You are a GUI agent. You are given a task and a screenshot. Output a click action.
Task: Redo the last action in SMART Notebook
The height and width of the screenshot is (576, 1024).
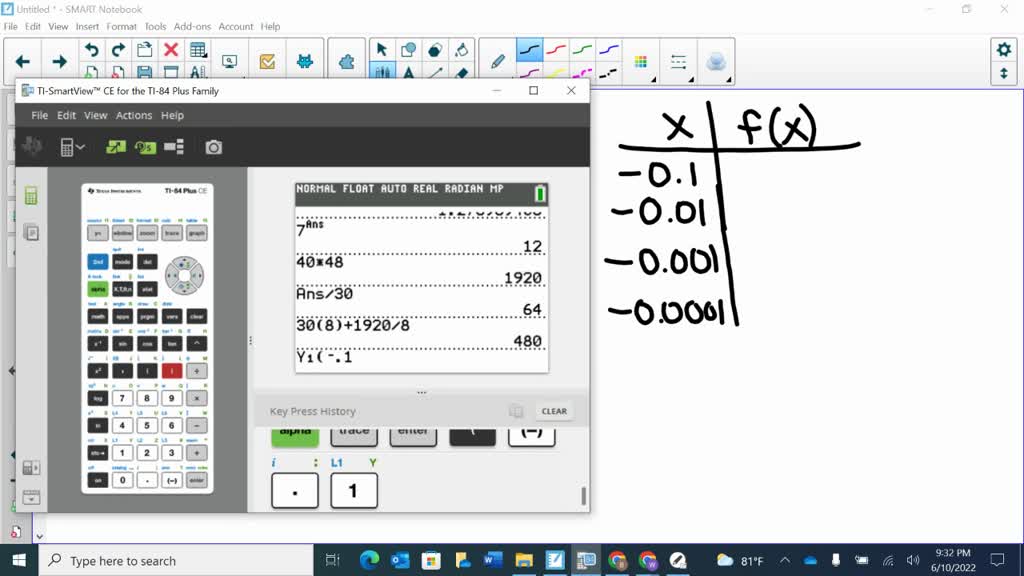coord(118,47)
